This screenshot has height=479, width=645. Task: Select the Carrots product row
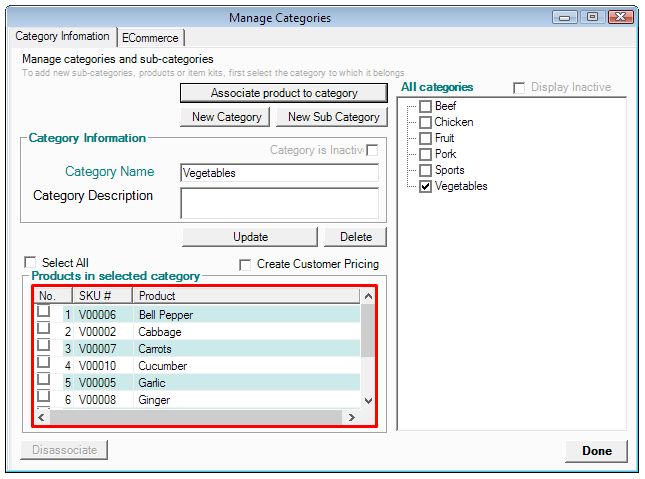point(155,349)
